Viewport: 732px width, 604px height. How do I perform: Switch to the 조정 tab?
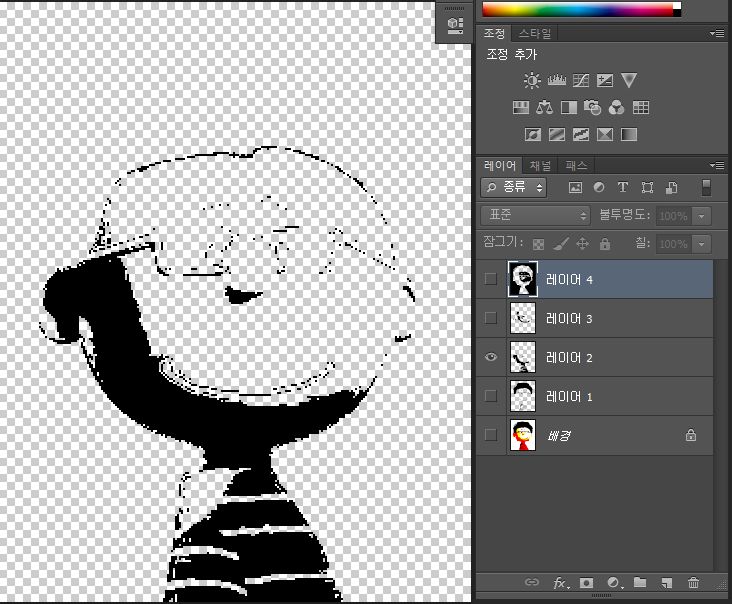tap(494, 34)
